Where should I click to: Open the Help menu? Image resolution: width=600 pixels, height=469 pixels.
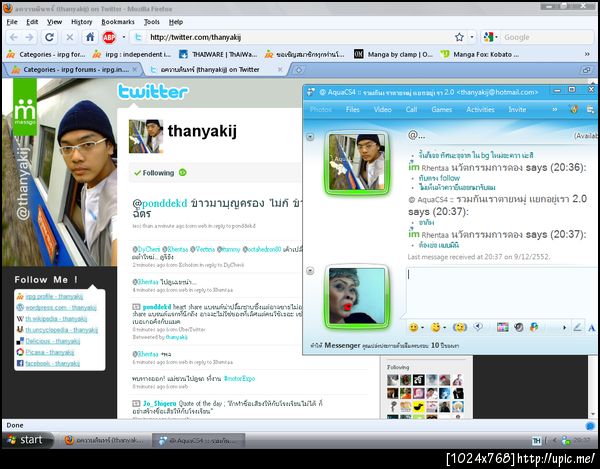[x=176, y=22]
